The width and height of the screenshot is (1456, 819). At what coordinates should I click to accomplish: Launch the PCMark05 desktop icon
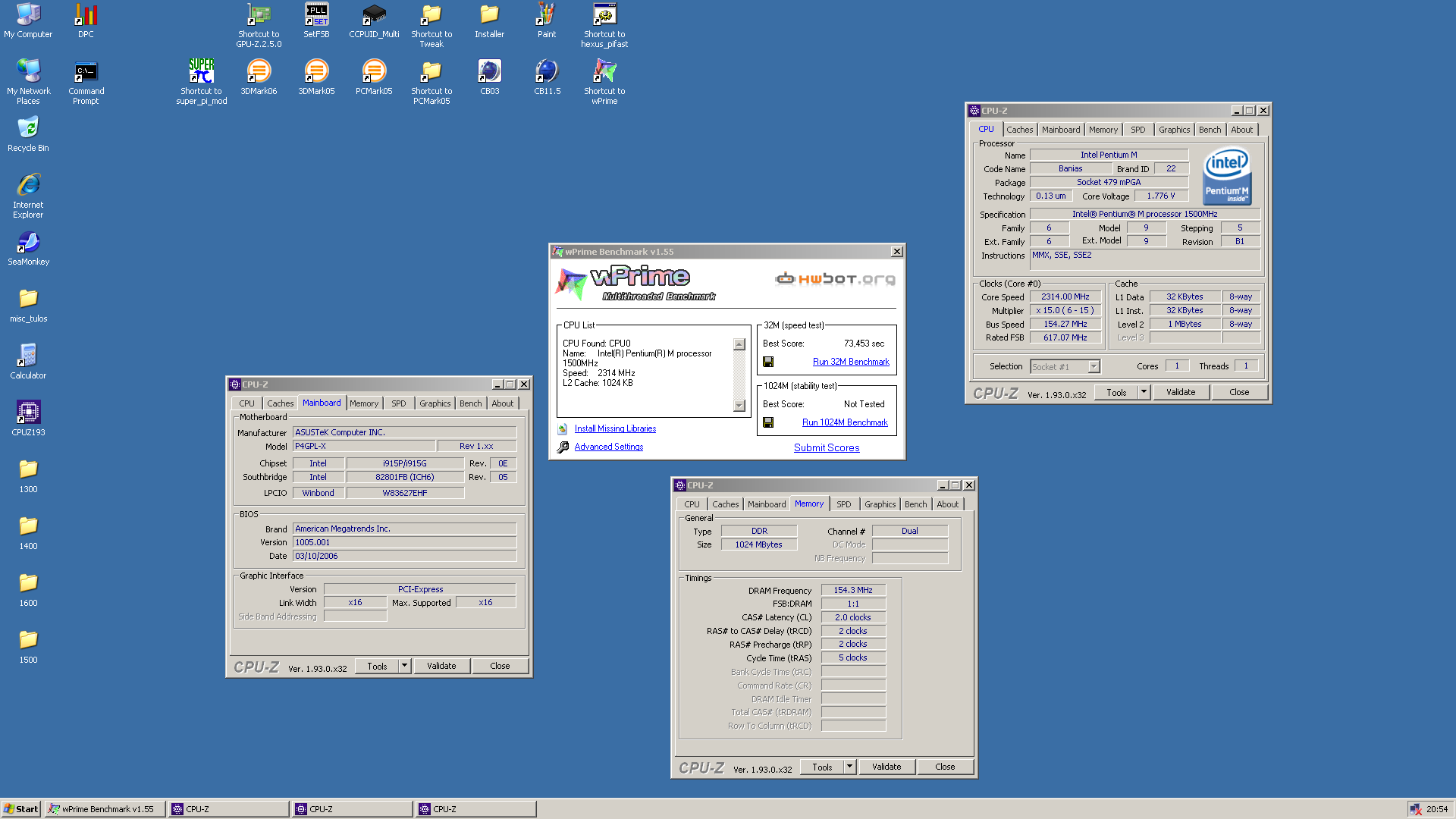374,77
